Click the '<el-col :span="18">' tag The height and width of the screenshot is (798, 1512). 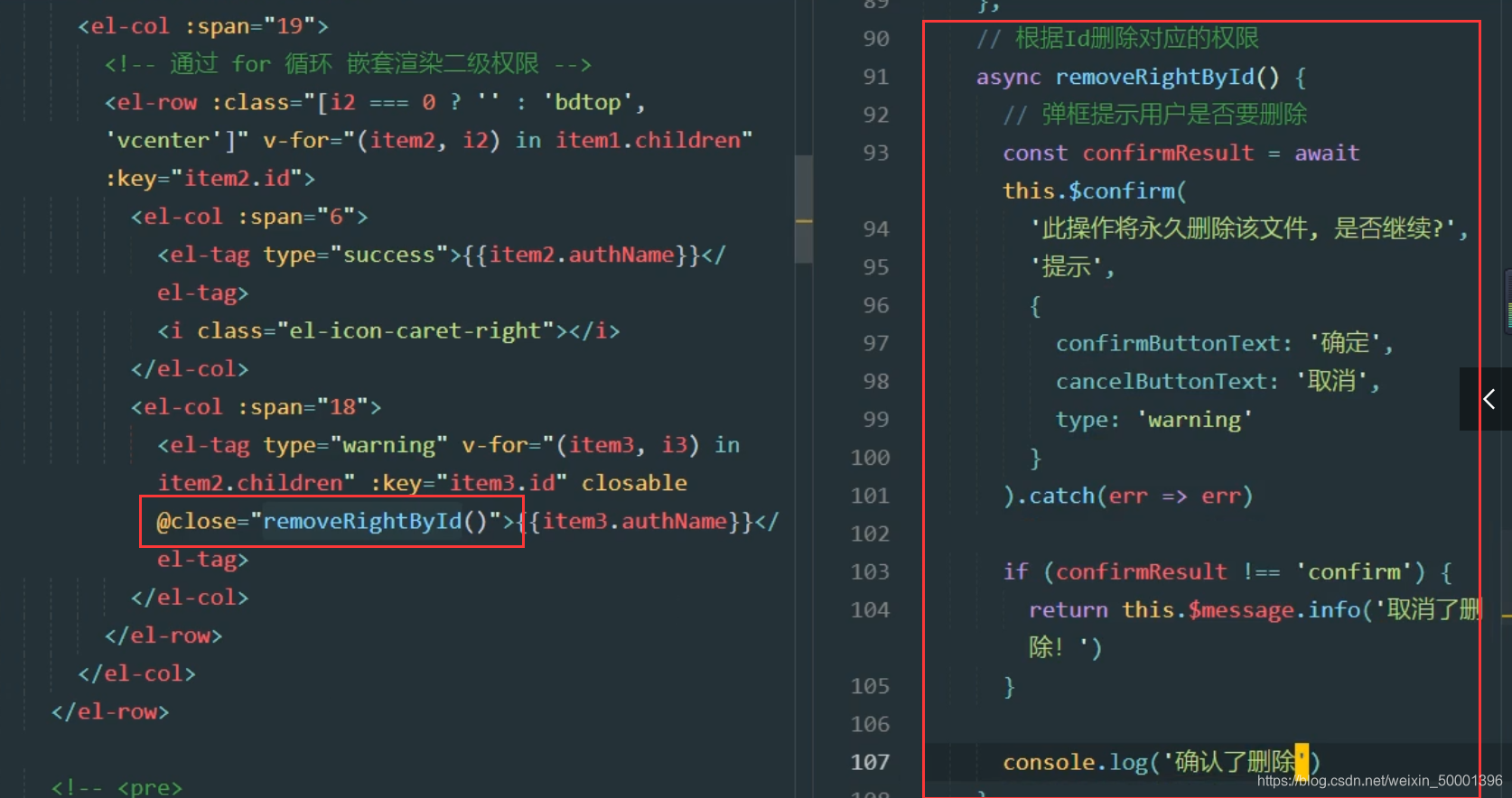pyautogui.click(x=257, y=407)
